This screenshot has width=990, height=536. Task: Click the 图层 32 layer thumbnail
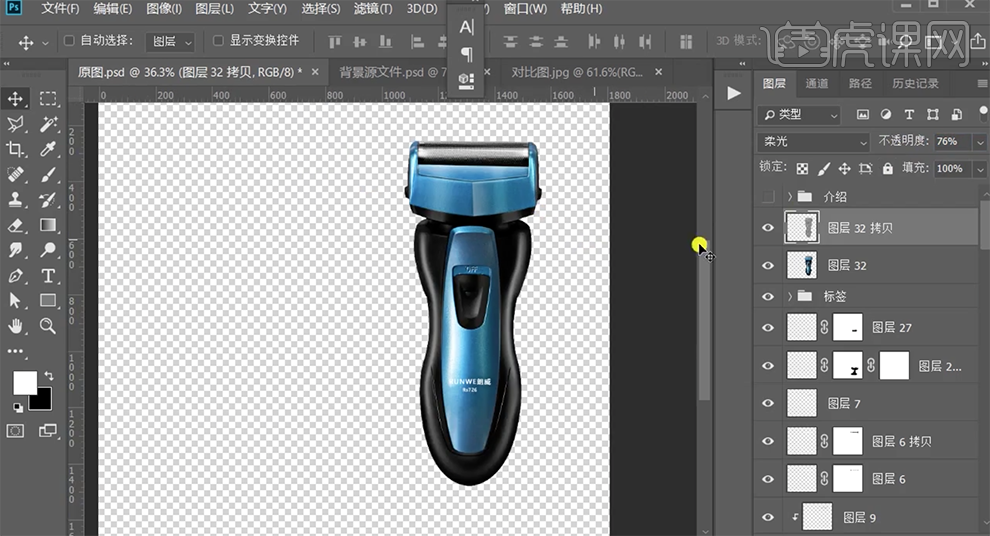click(802, 265)
